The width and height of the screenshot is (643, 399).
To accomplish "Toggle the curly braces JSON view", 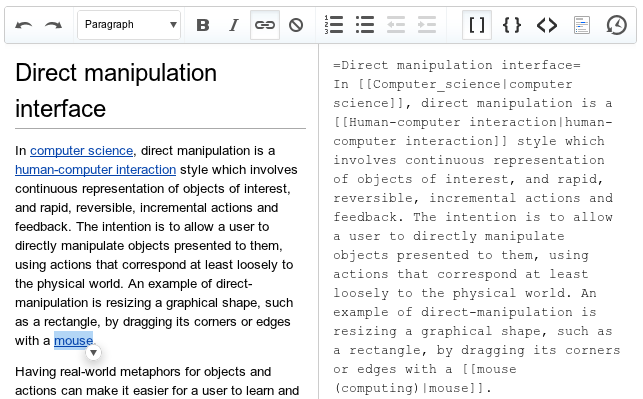I will tap(512, 25).
